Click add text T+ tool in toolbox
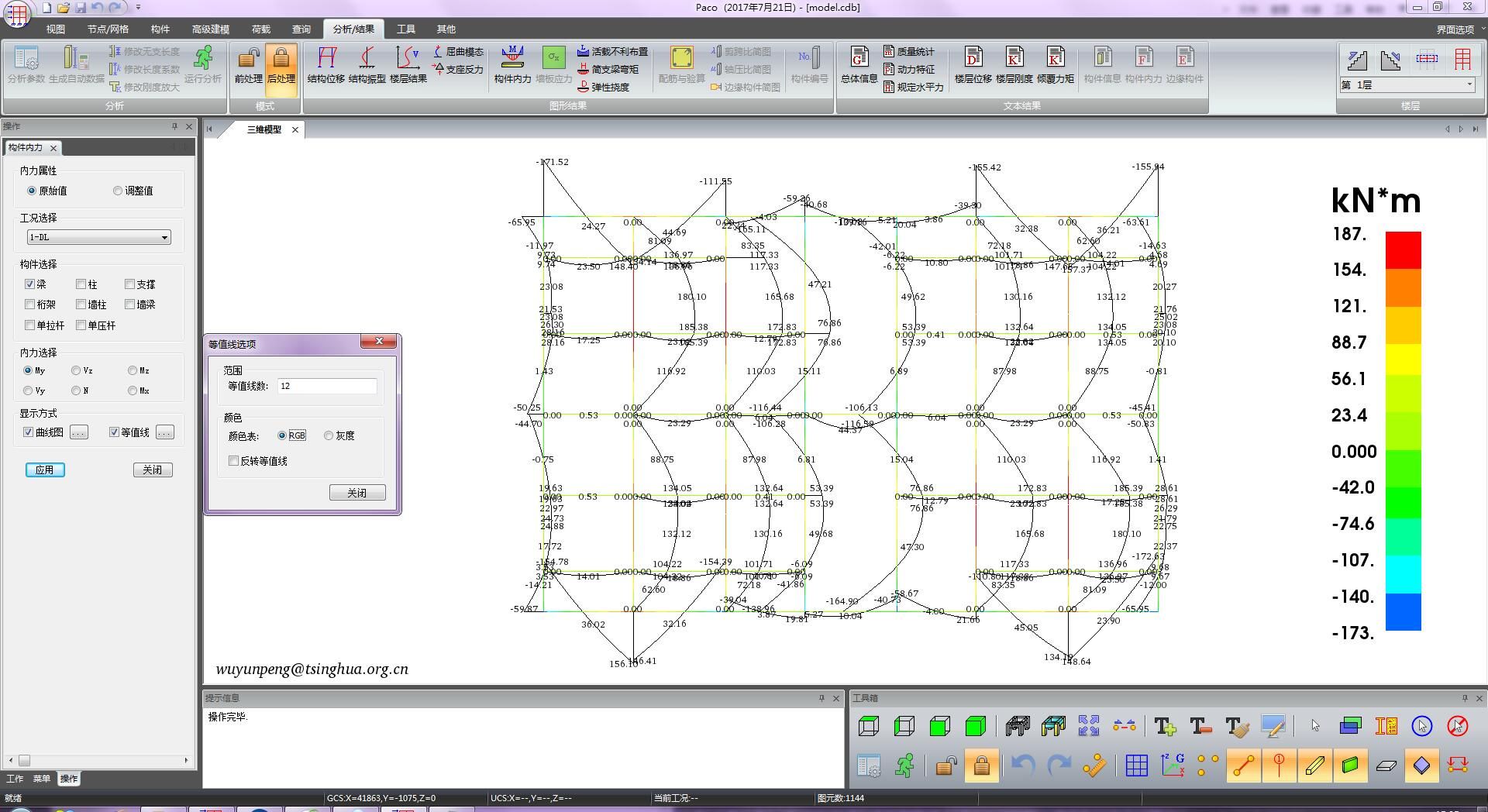The height and width of the screenshot is (812, 1488). coord(1165,726)
